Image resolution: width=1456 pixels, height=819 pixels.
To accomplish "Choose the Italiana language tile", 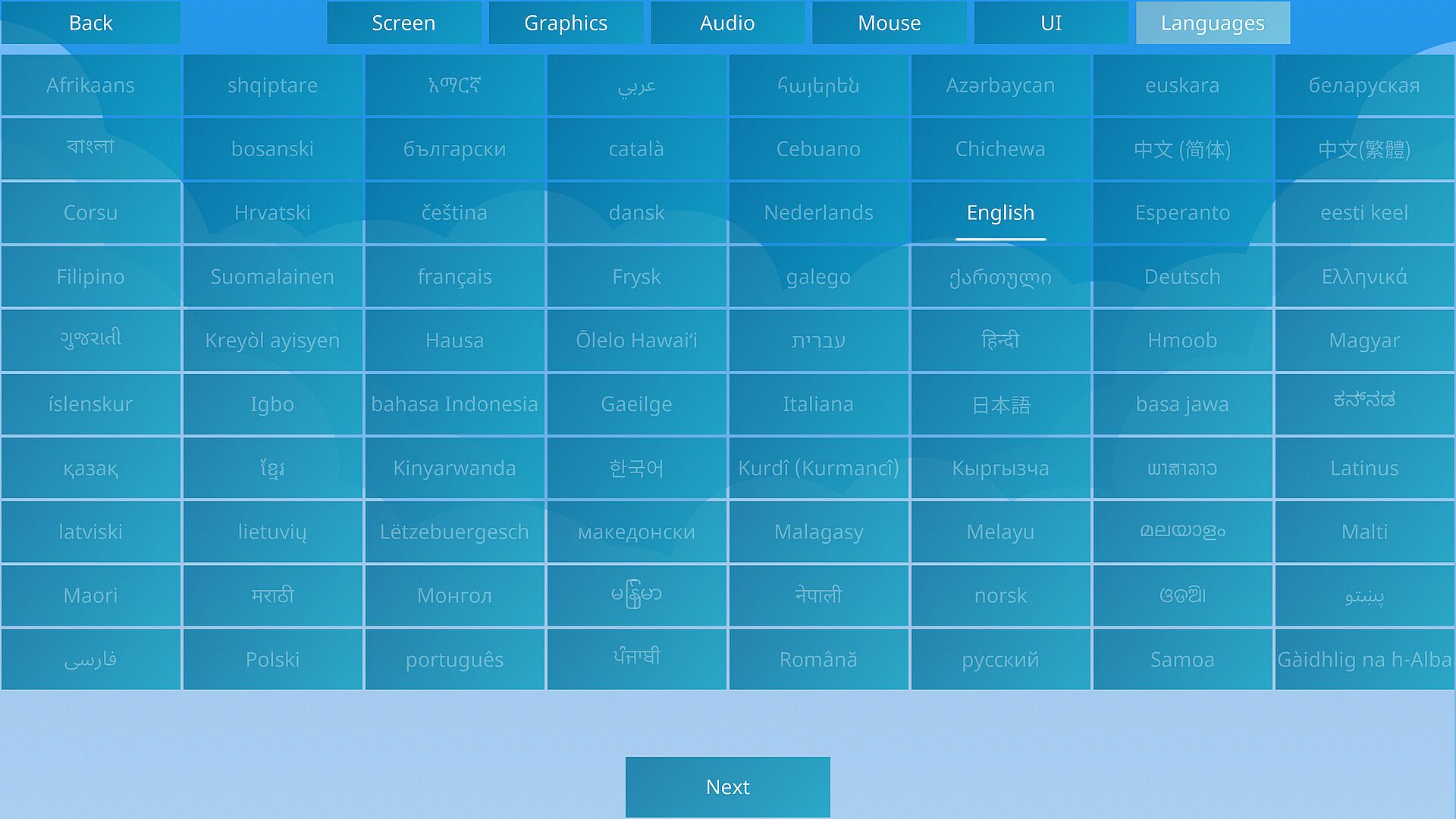I will (x=818, y=404).
